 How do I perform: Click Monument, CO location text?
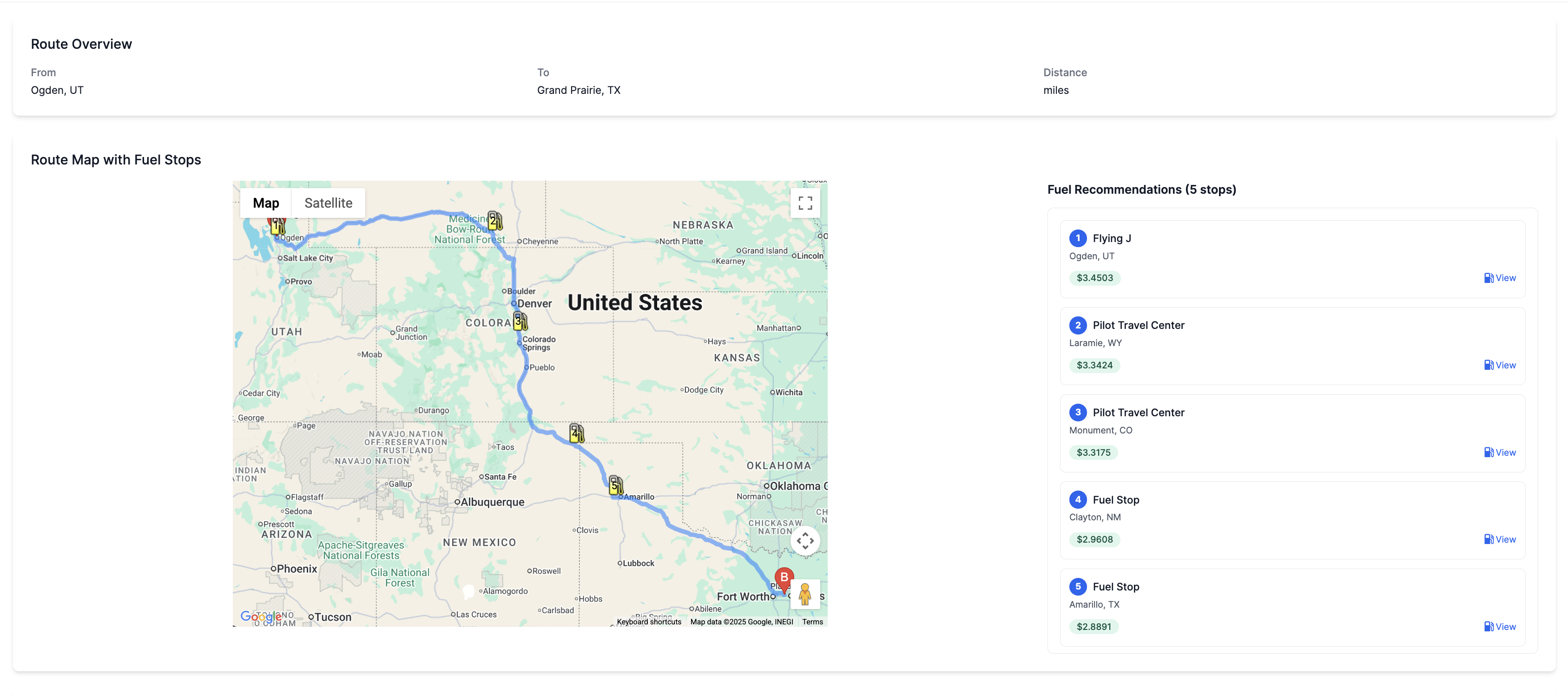(x=1100, y=430)
